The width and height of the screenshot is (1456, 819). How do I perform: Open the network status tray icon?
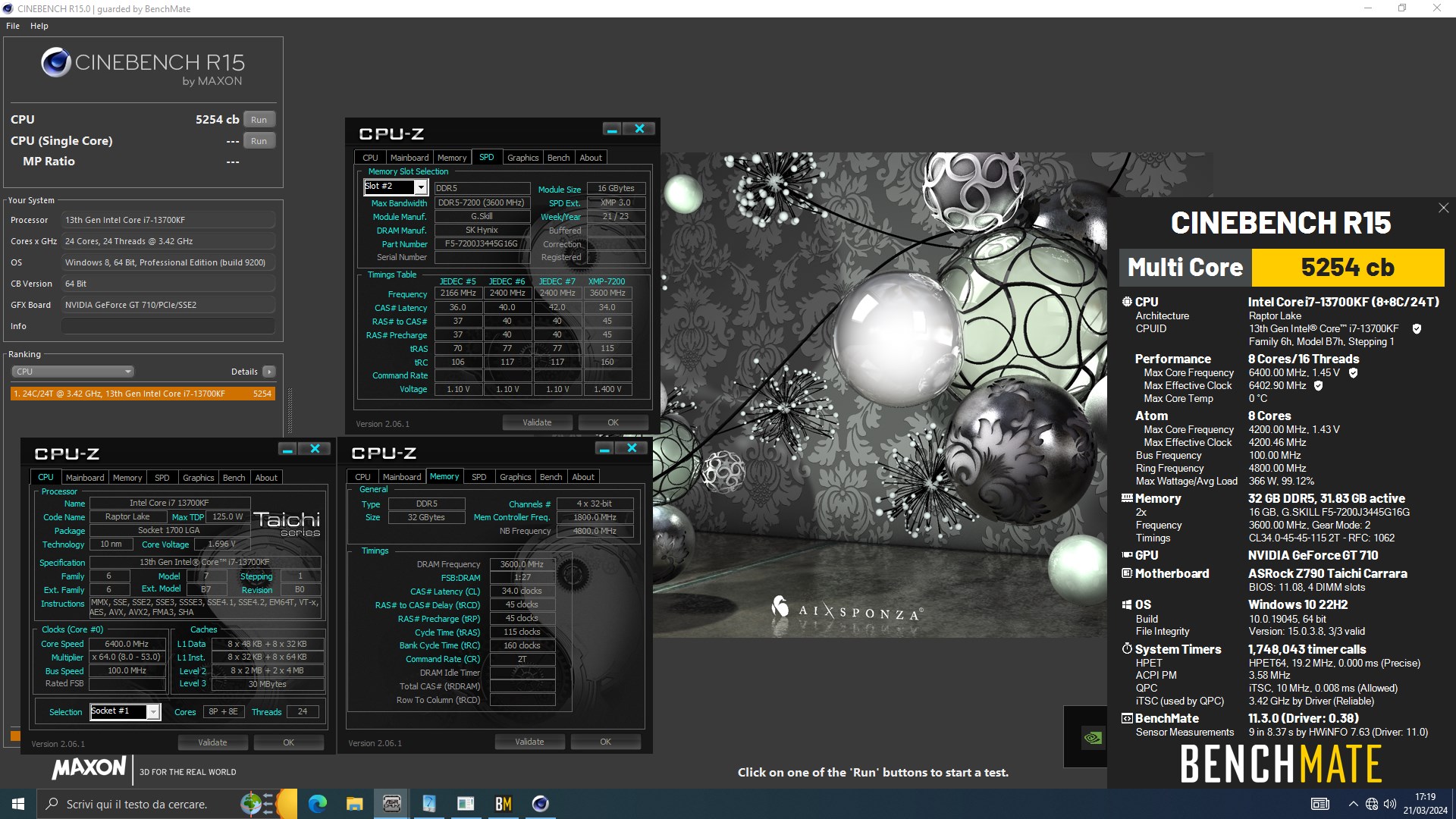pos(1372,804)
